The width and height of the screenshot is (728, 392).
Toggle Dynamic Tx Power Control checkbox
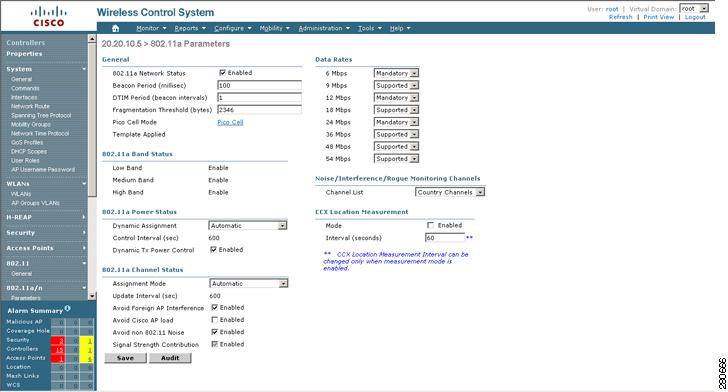tap(214, 250)
